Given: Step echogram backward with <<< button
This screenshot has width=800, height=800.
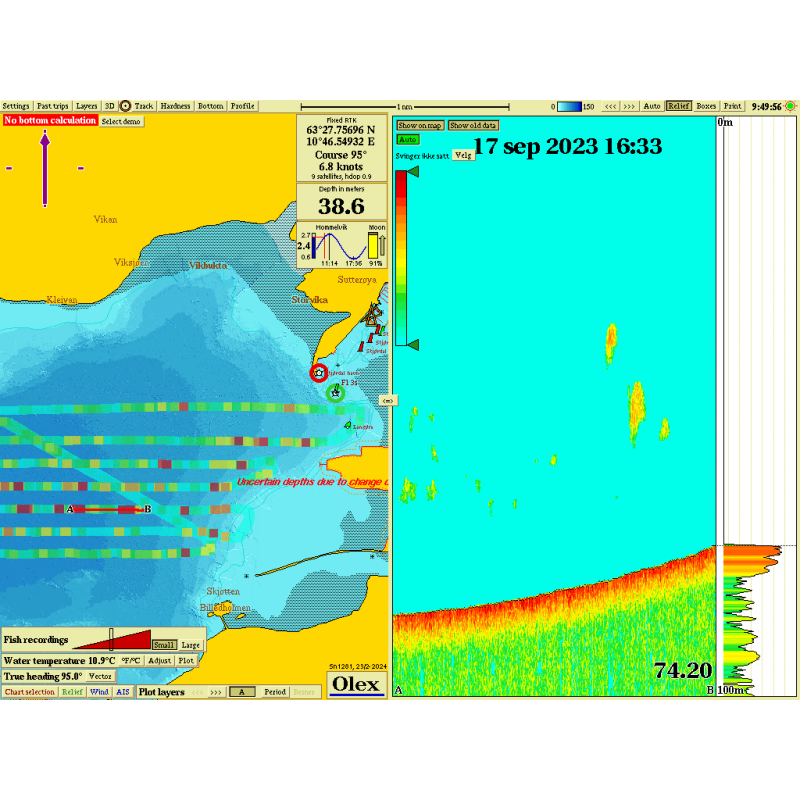Looking at the screenshot, I should [609, 105].
